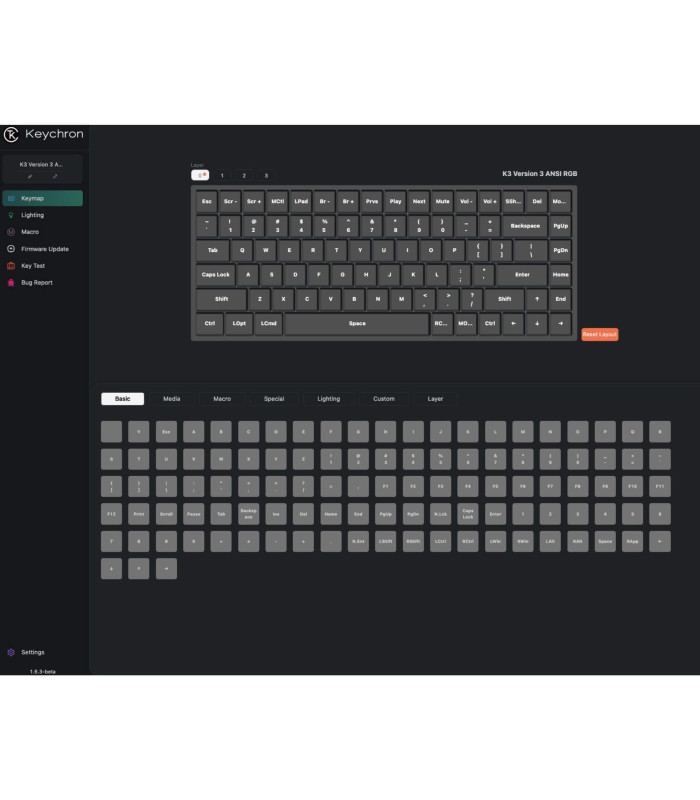Select the Space key on keyboard layout
700x800 pixels.
coord(356,324)
